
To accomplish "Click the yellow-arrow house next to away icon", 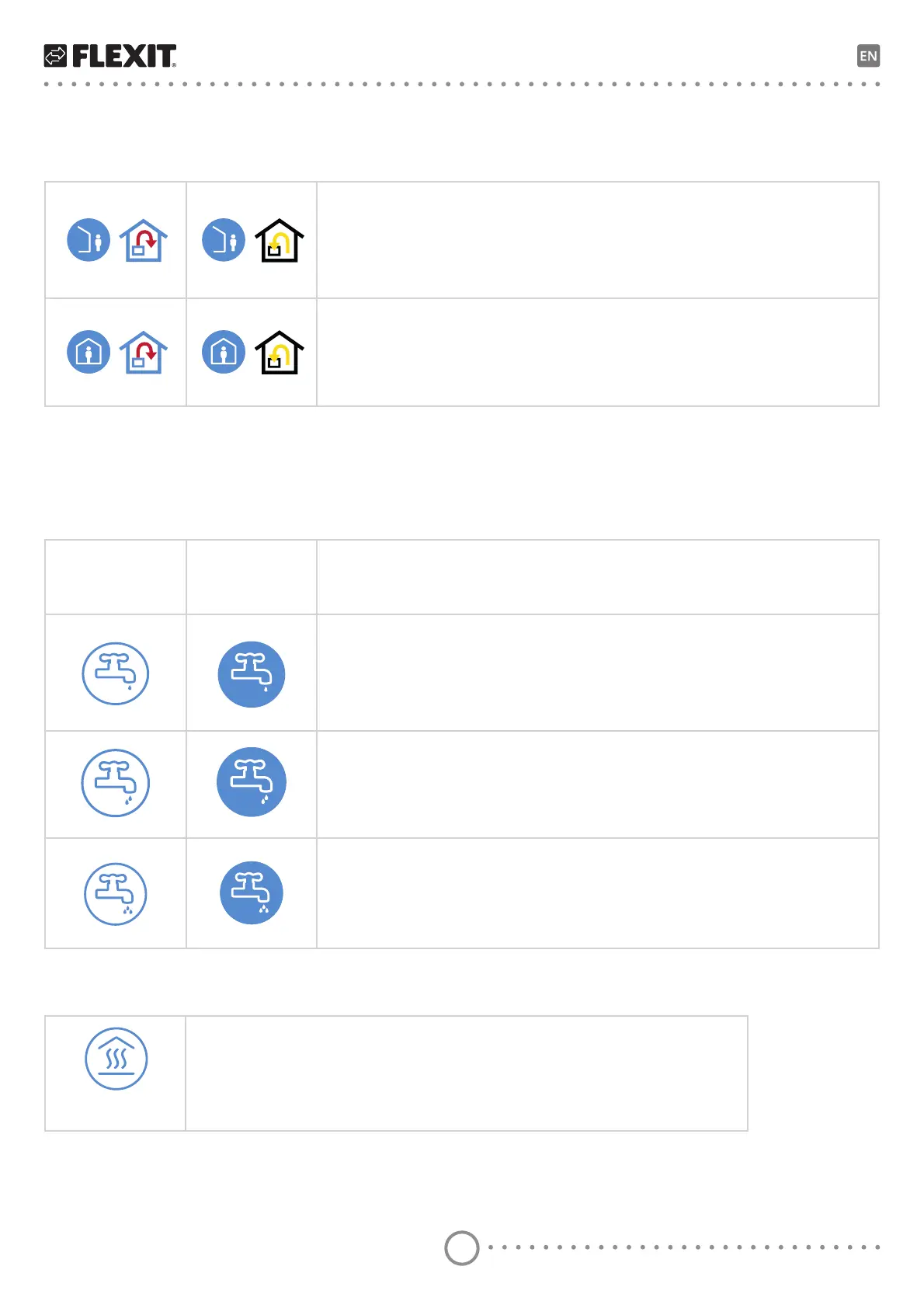I will 279,241.
